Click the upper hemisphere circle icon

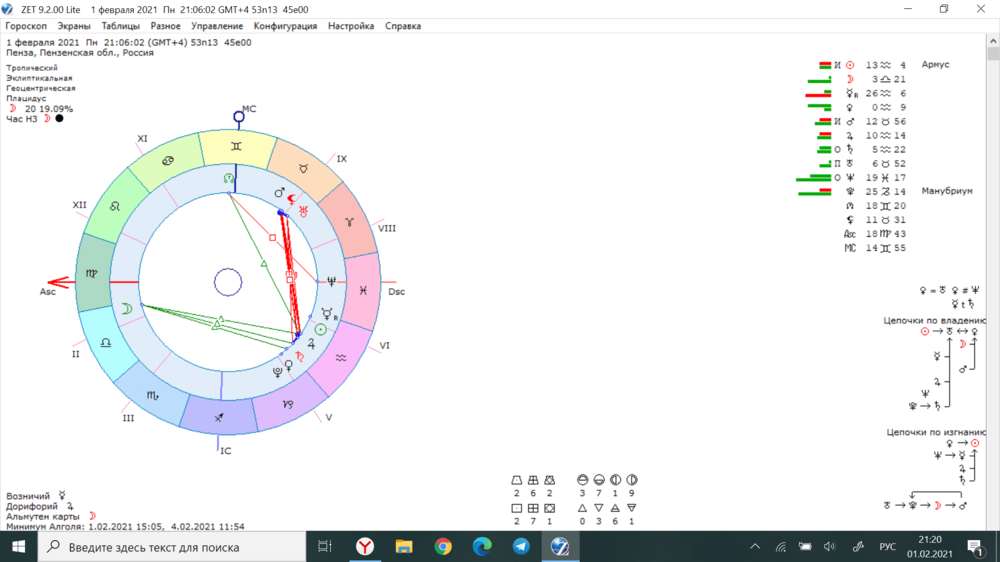click(582, 480)
